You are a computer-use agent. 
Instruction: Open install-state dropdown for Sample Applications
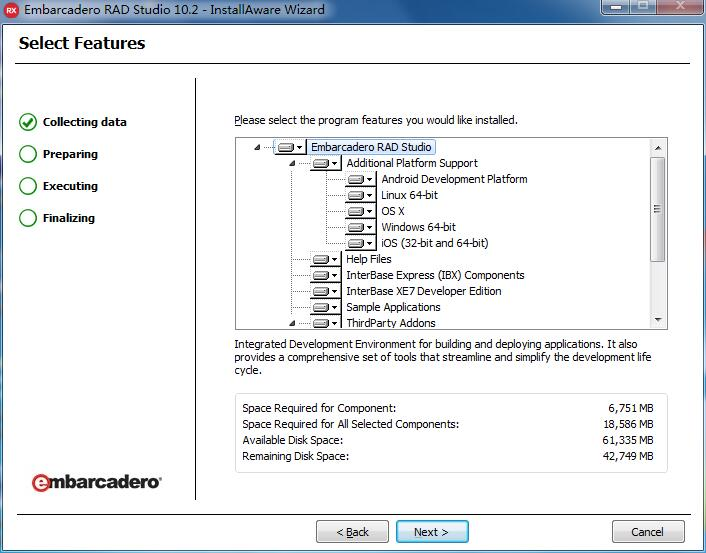(326, 307)
